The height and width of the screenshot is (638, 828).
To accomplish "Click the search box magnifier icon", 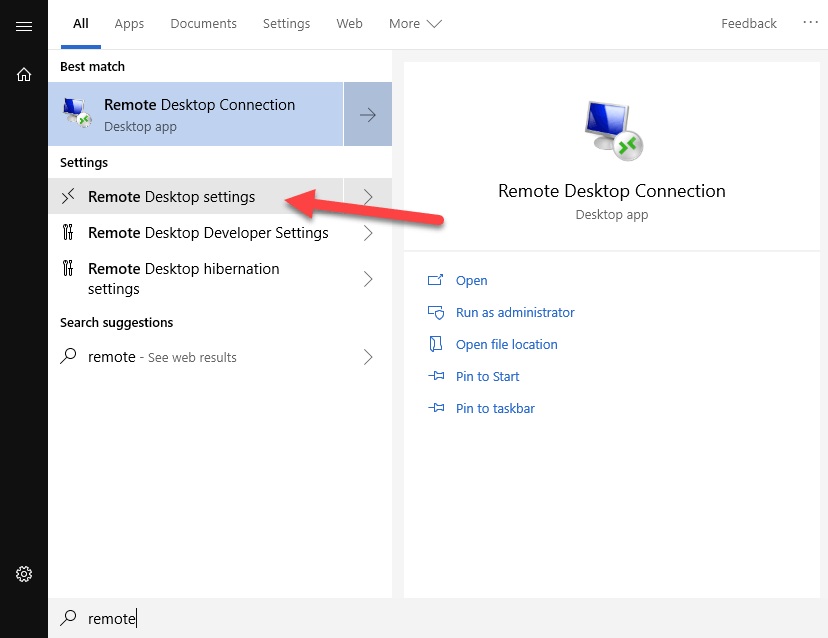I will (x=68, y=618).
